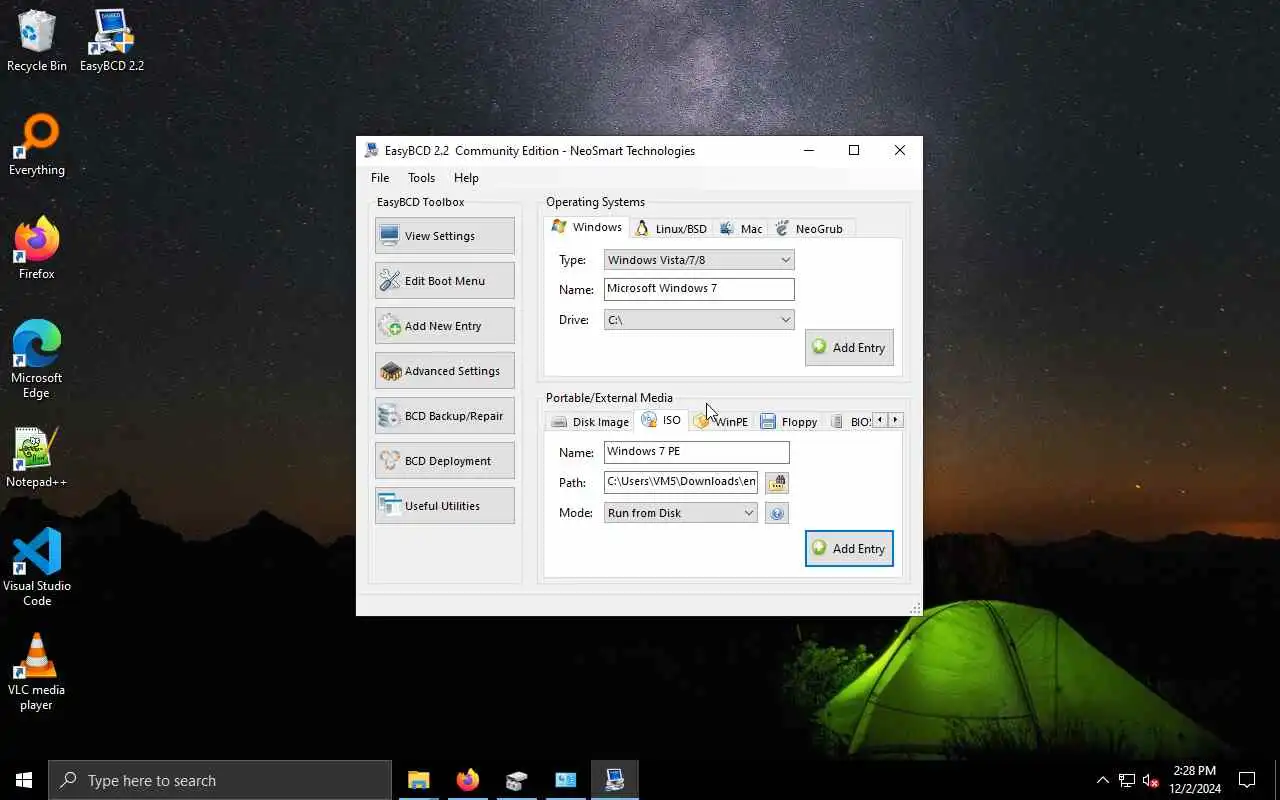Click the Microsoft Windows 7 name field

[x=699, y=289]
